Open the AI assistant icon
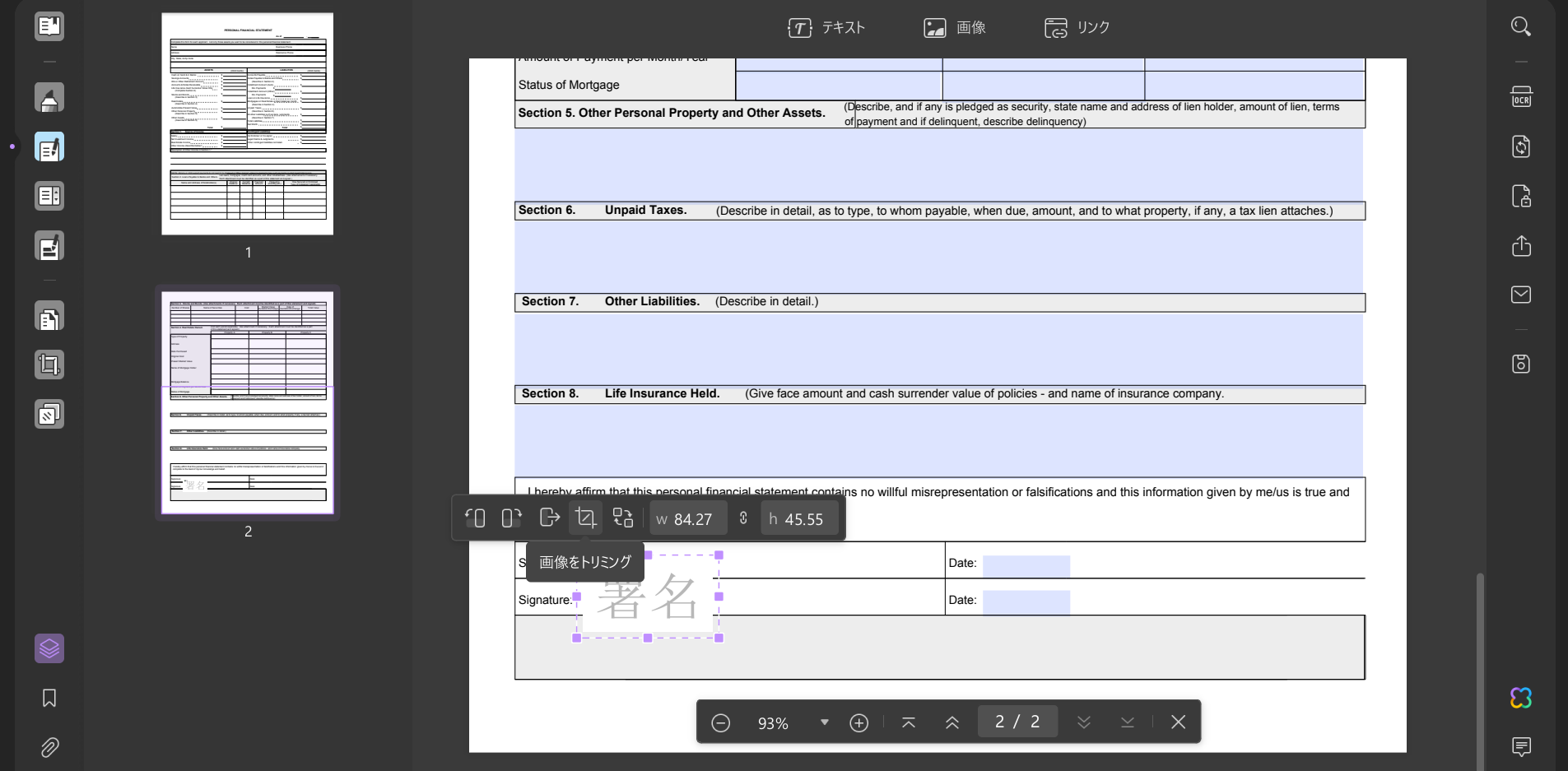Image resolution: width=1568 pixels, height=771 pixels. 1521,698
